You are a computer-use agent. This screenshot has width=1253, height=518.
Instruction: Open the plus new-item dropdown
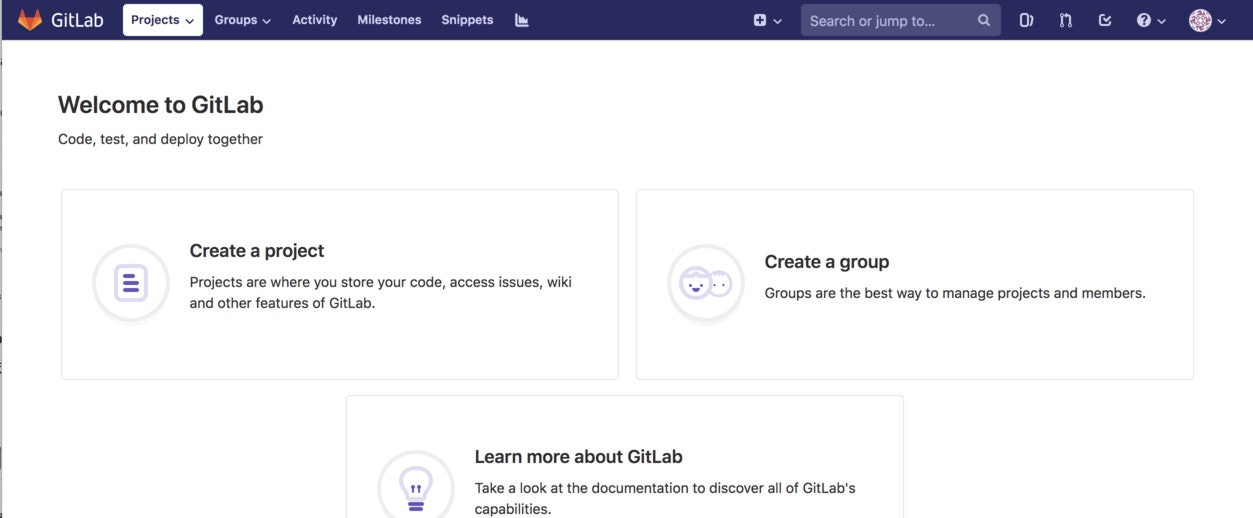tap(767, 20)
